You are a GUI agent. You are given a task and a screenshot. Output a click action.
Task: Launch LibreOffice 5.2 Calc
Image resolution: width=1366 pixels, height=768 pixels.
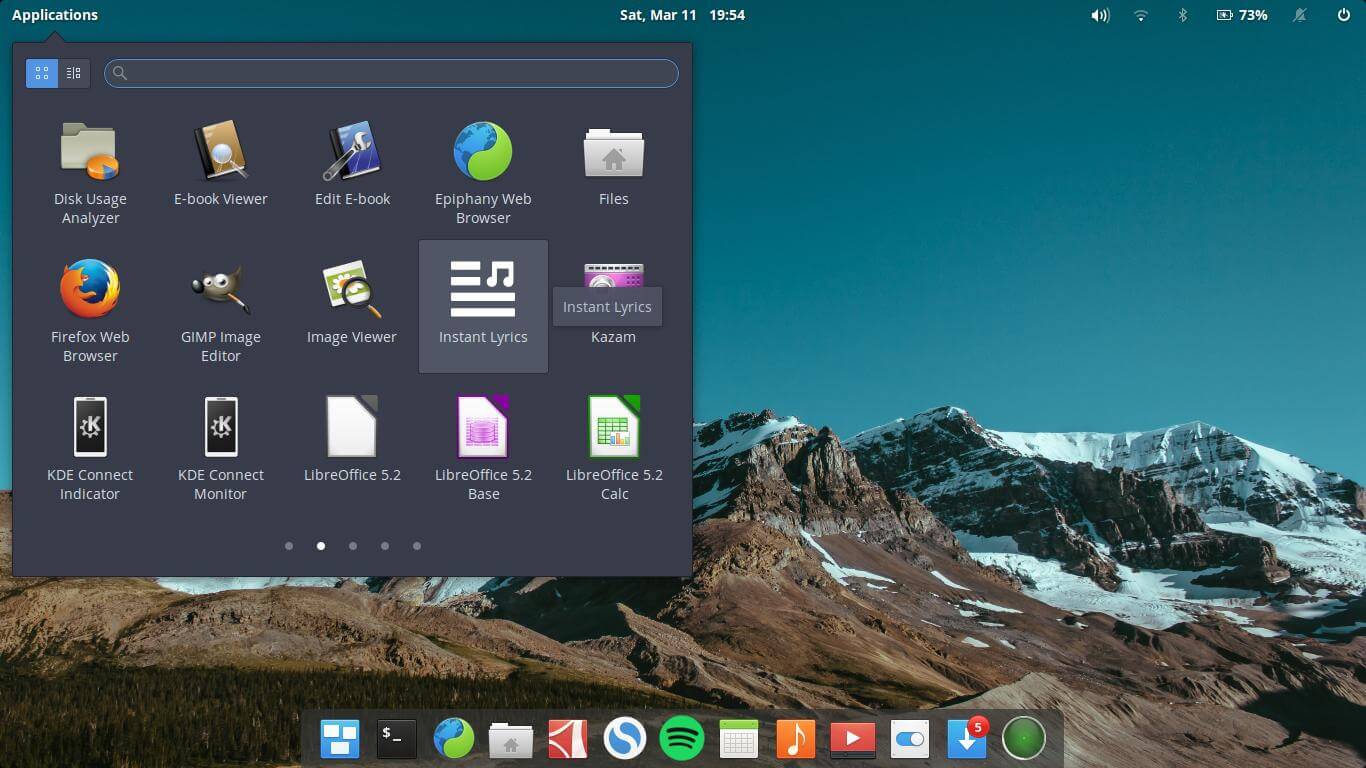[614, 448]
